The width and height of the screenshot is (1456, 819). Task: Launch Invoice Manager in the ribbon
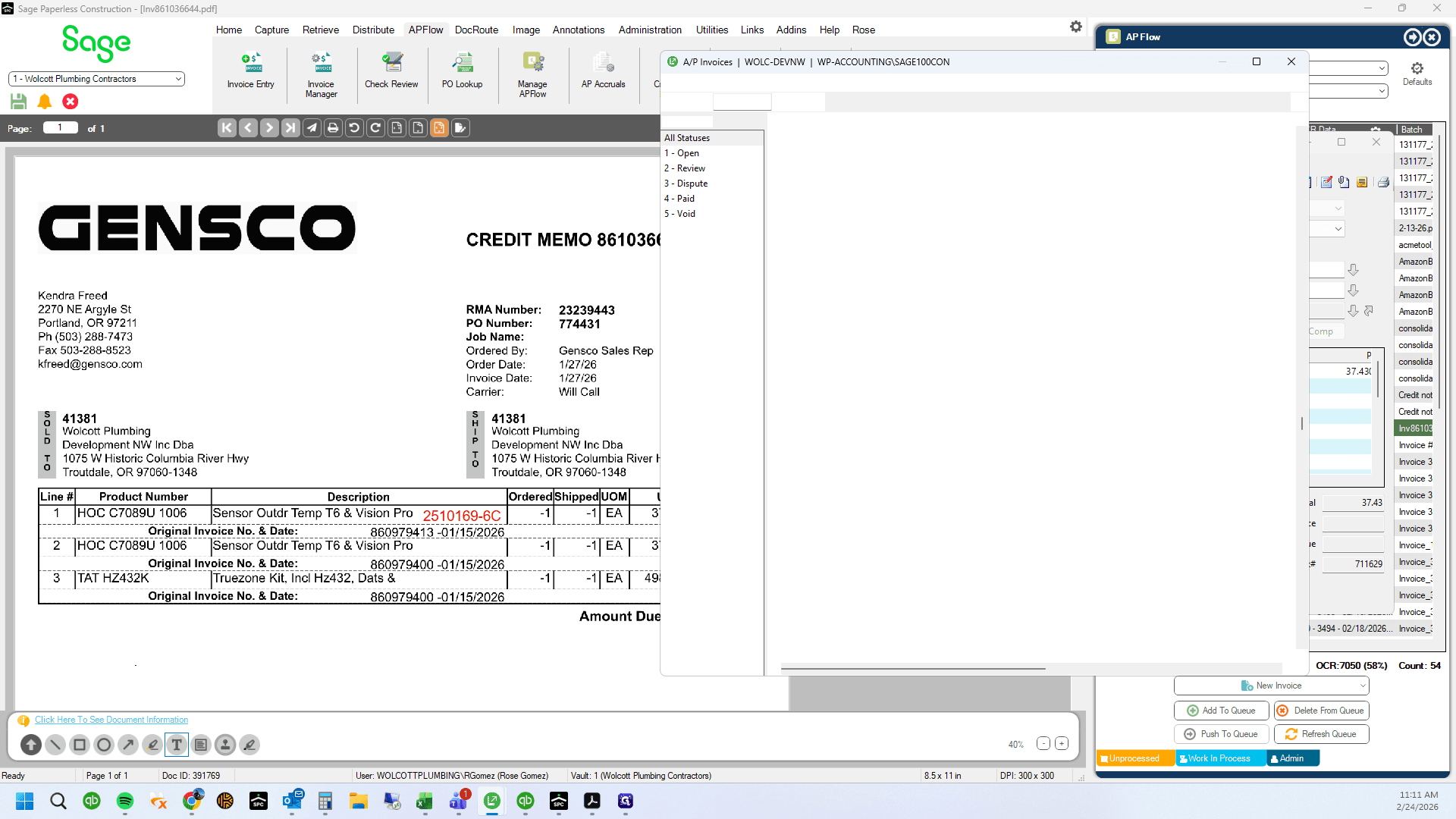point(321,75)
